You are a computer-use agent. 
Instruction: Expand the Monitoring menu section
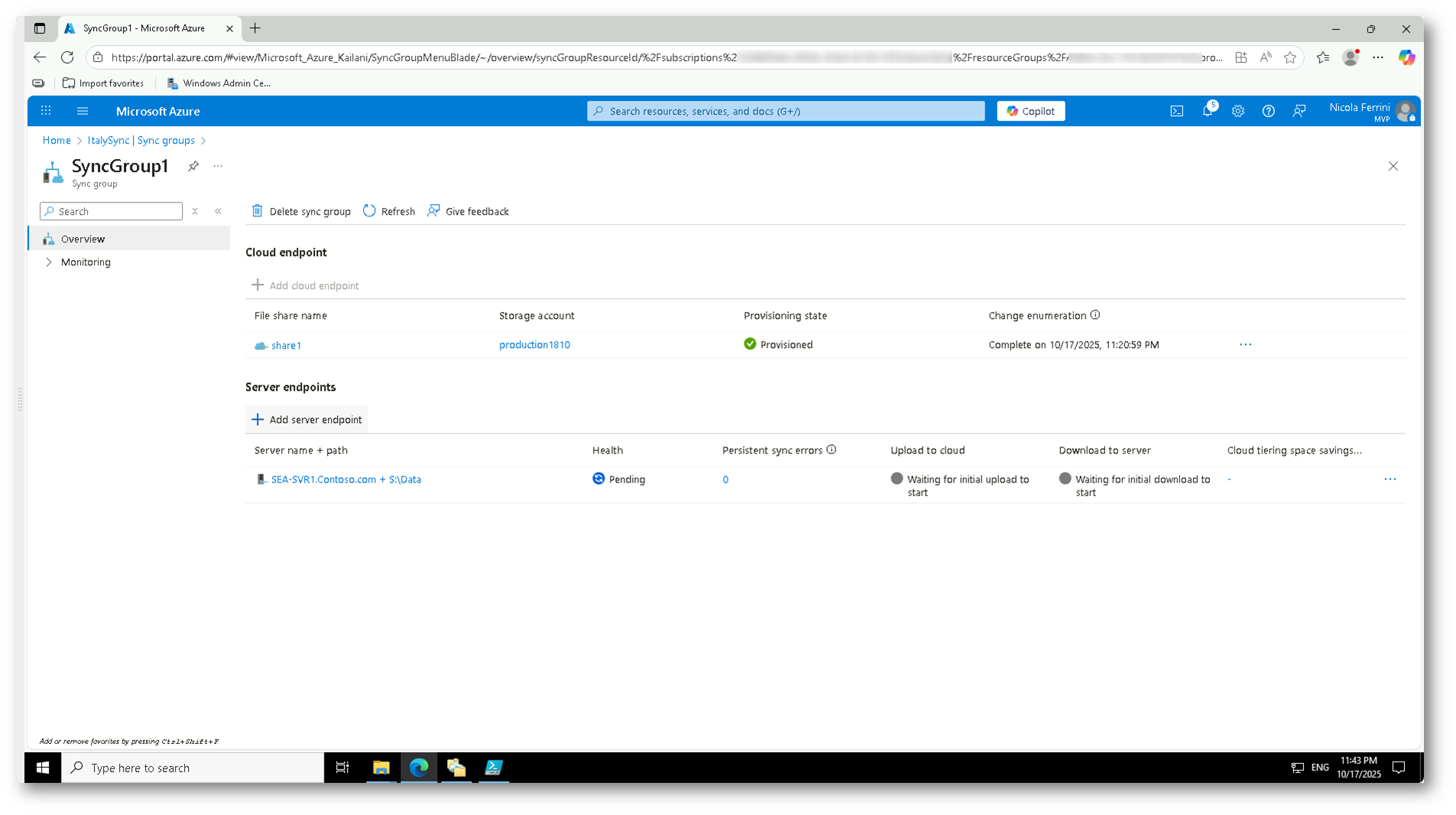click(x=49, y=262)
